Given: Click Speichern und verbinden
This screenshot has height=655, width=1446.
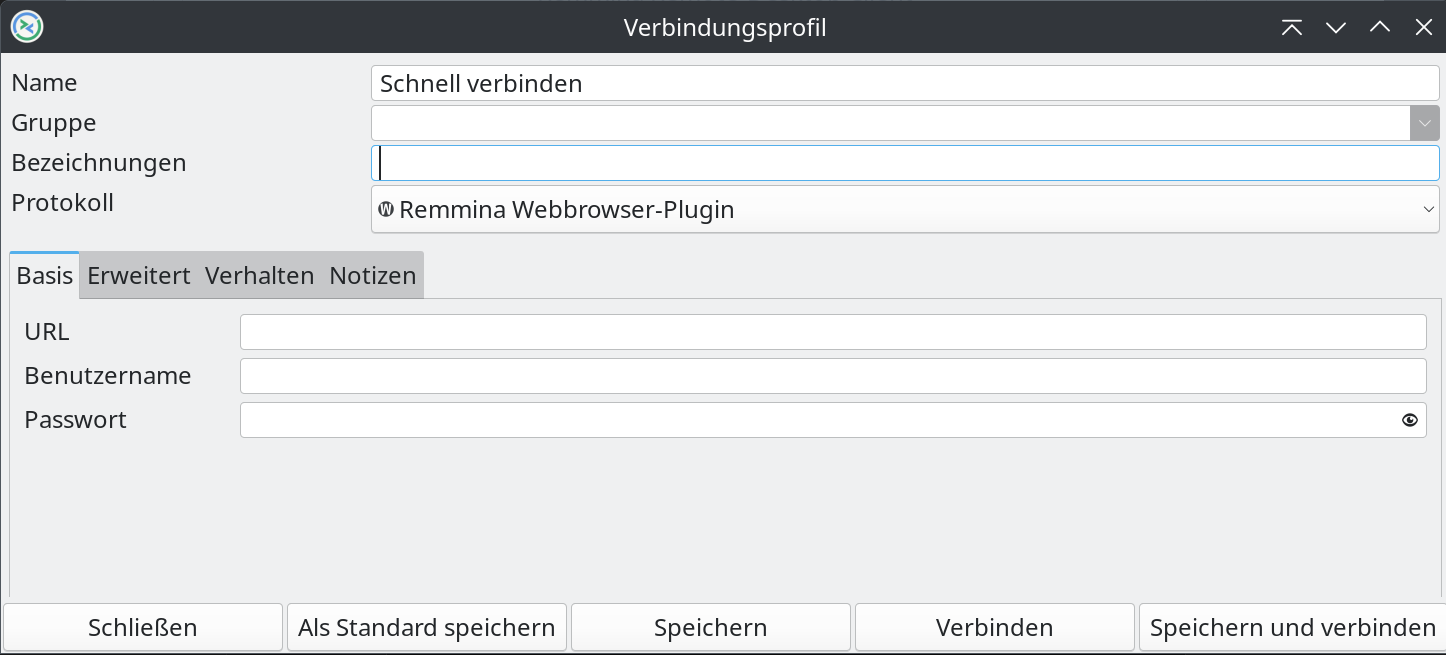Looking at the screenshot, I should coord(1292,628).
